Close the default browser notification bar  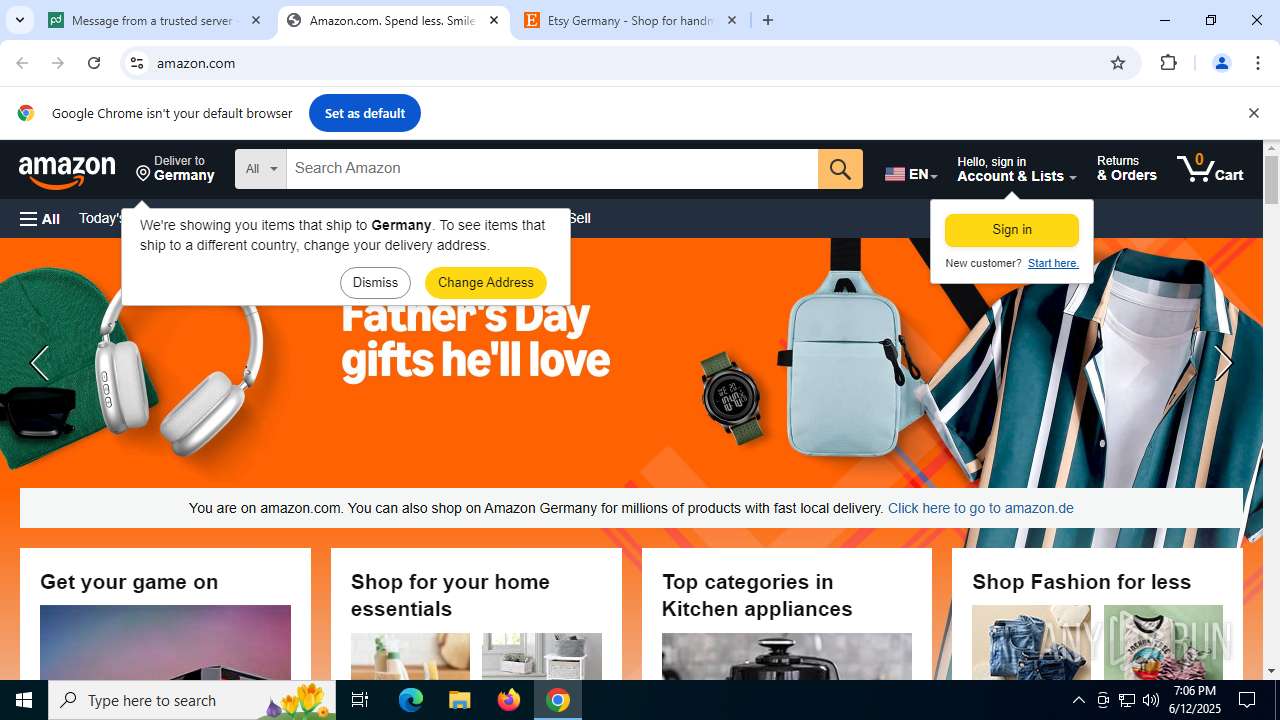(x=1253, y=113)
